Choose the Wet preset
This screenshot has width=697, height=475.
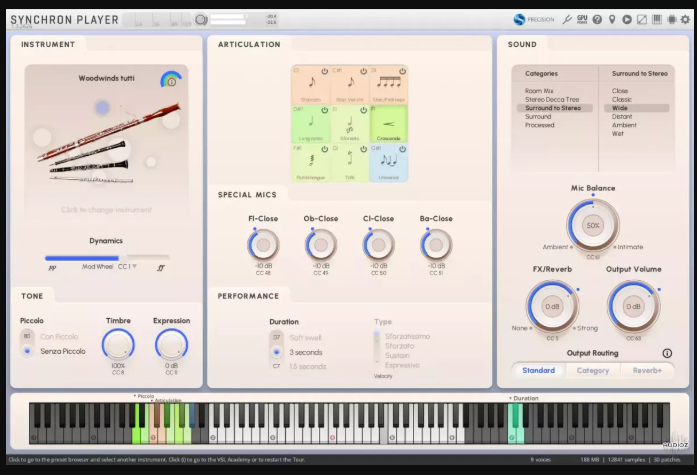[617, 134]
